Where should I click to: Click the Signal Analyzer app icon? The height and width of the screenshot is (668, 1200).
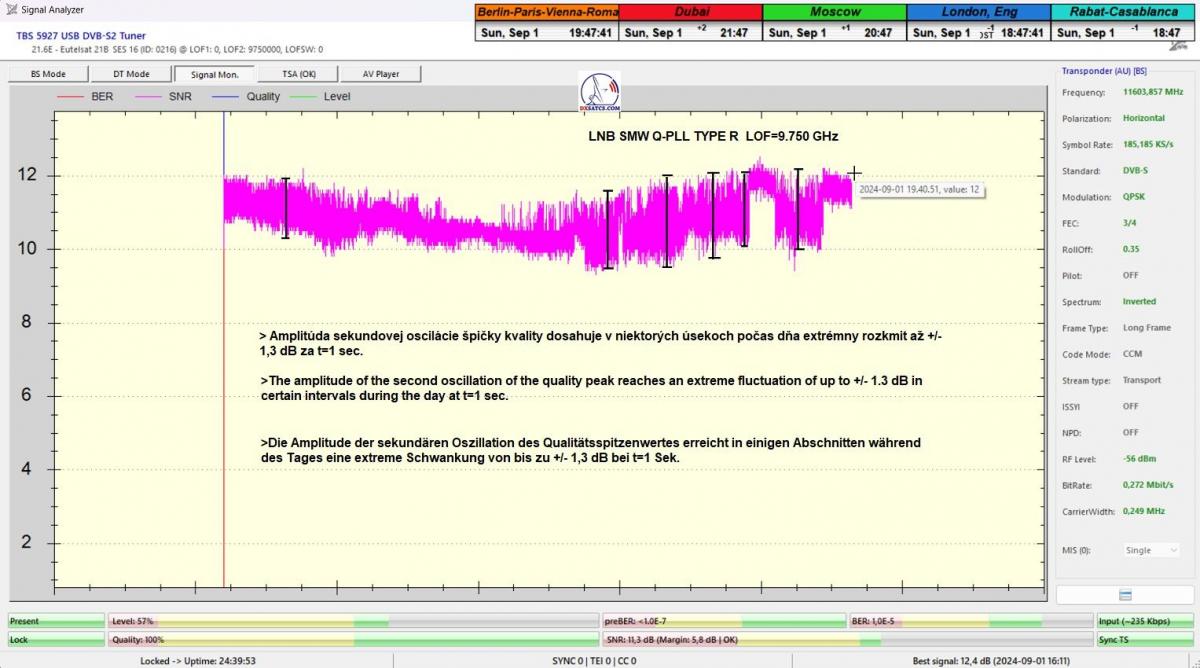(x=10, y=10)
